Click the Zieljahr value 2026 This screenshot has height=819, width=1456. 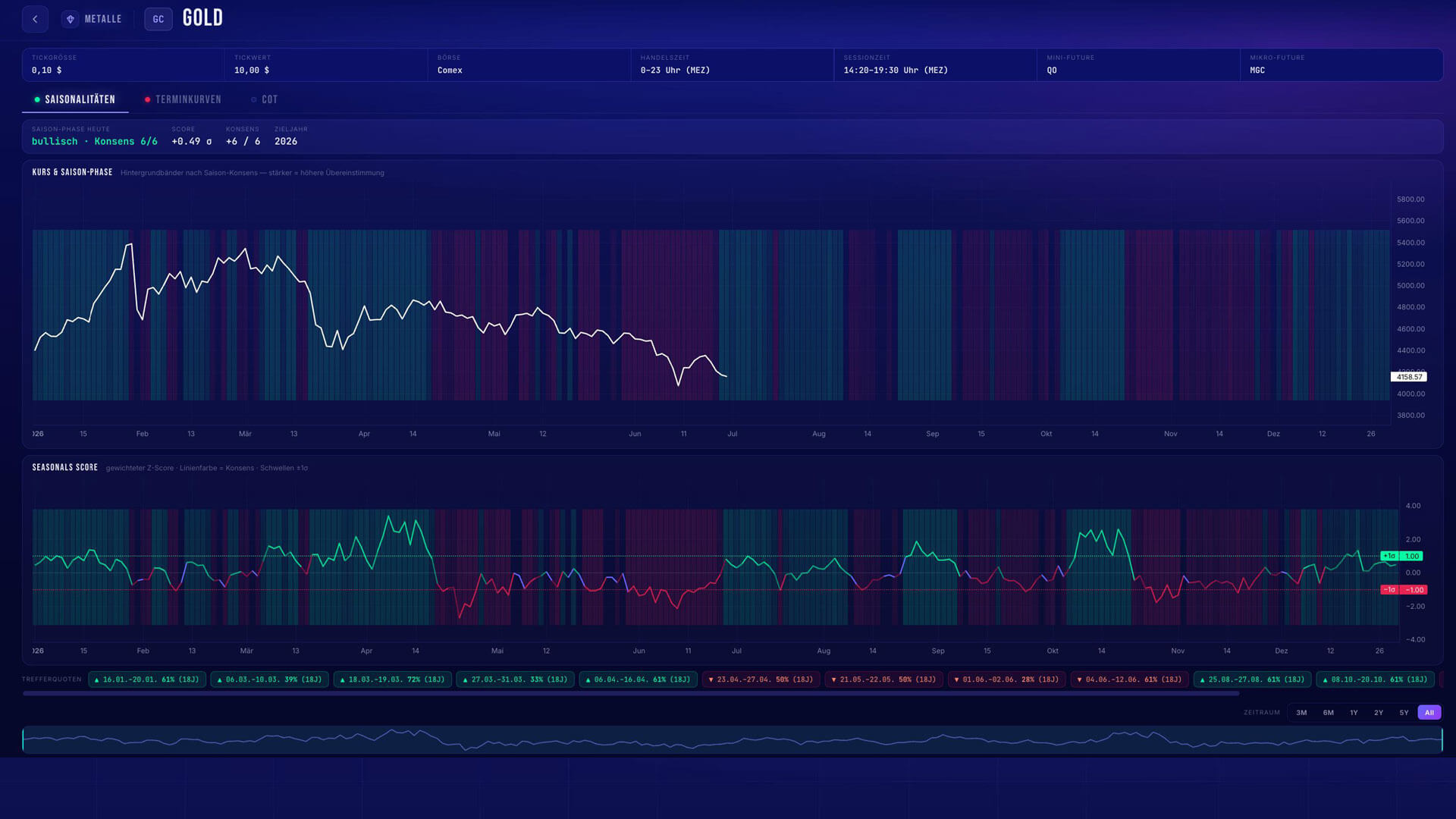click(x=286, y=142)
